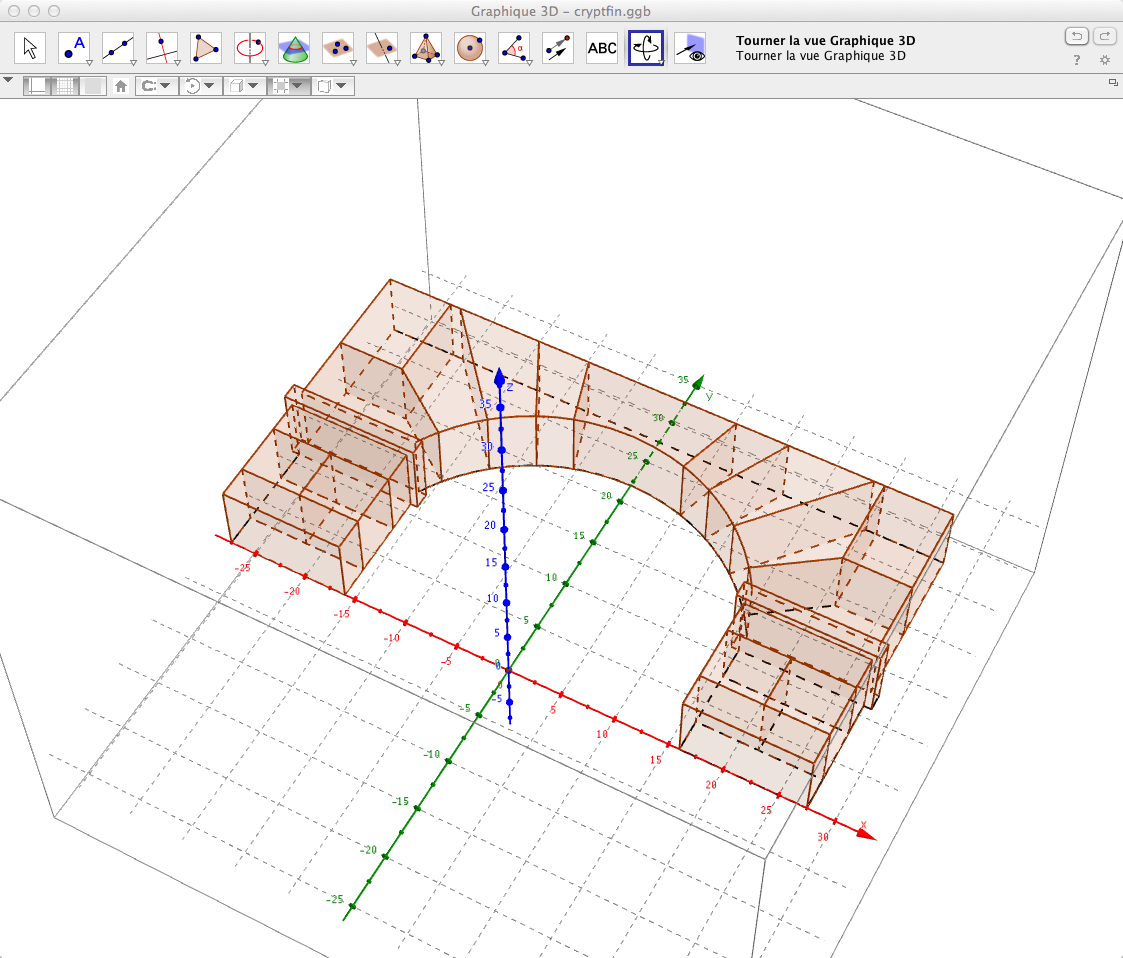This screenshot has width=1123, height=958.
Task: Click the blue z axis label
Action: pos(510,387)
